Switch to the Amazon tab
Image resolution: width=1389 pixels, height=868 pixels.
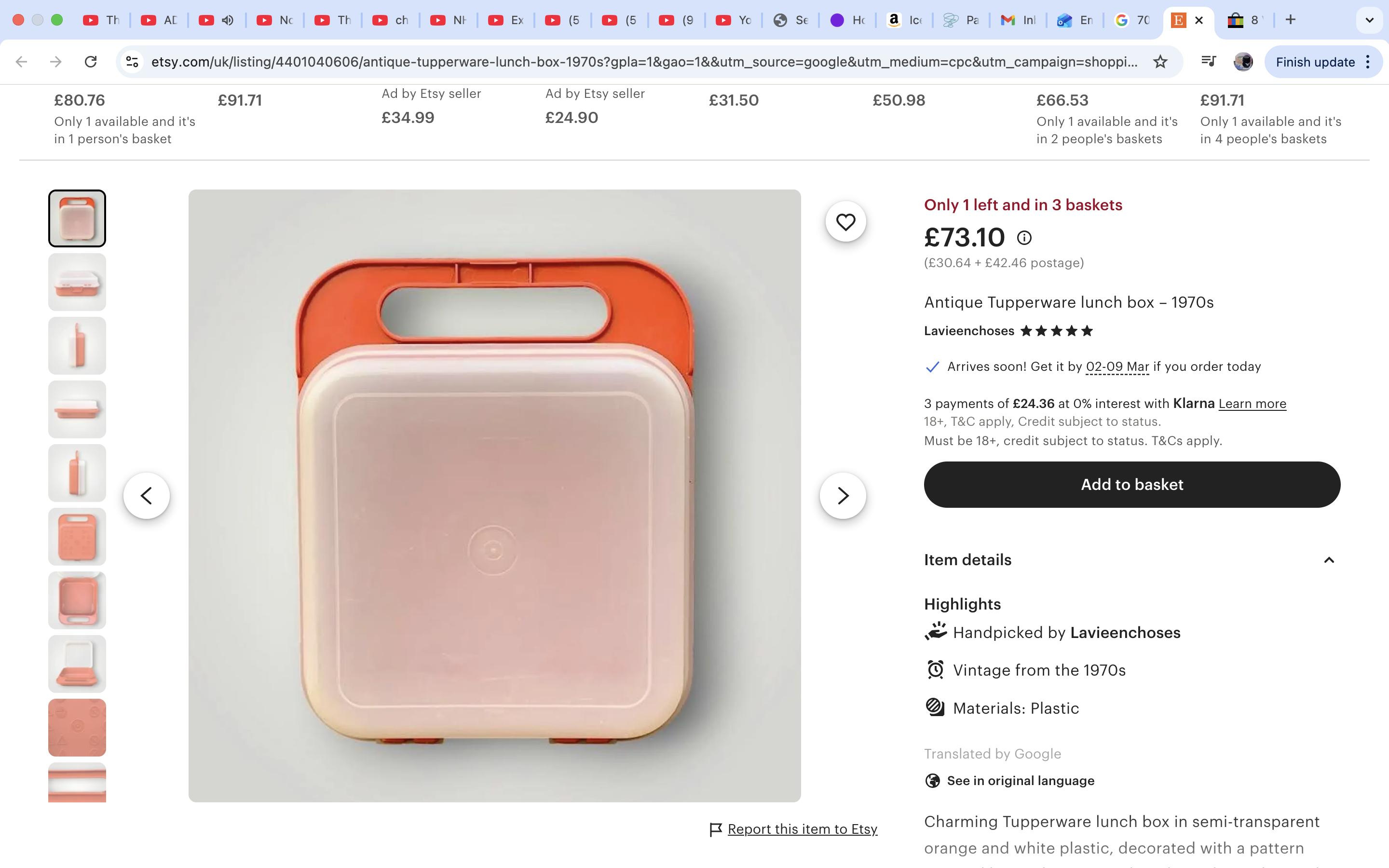(x=904, y=20)
